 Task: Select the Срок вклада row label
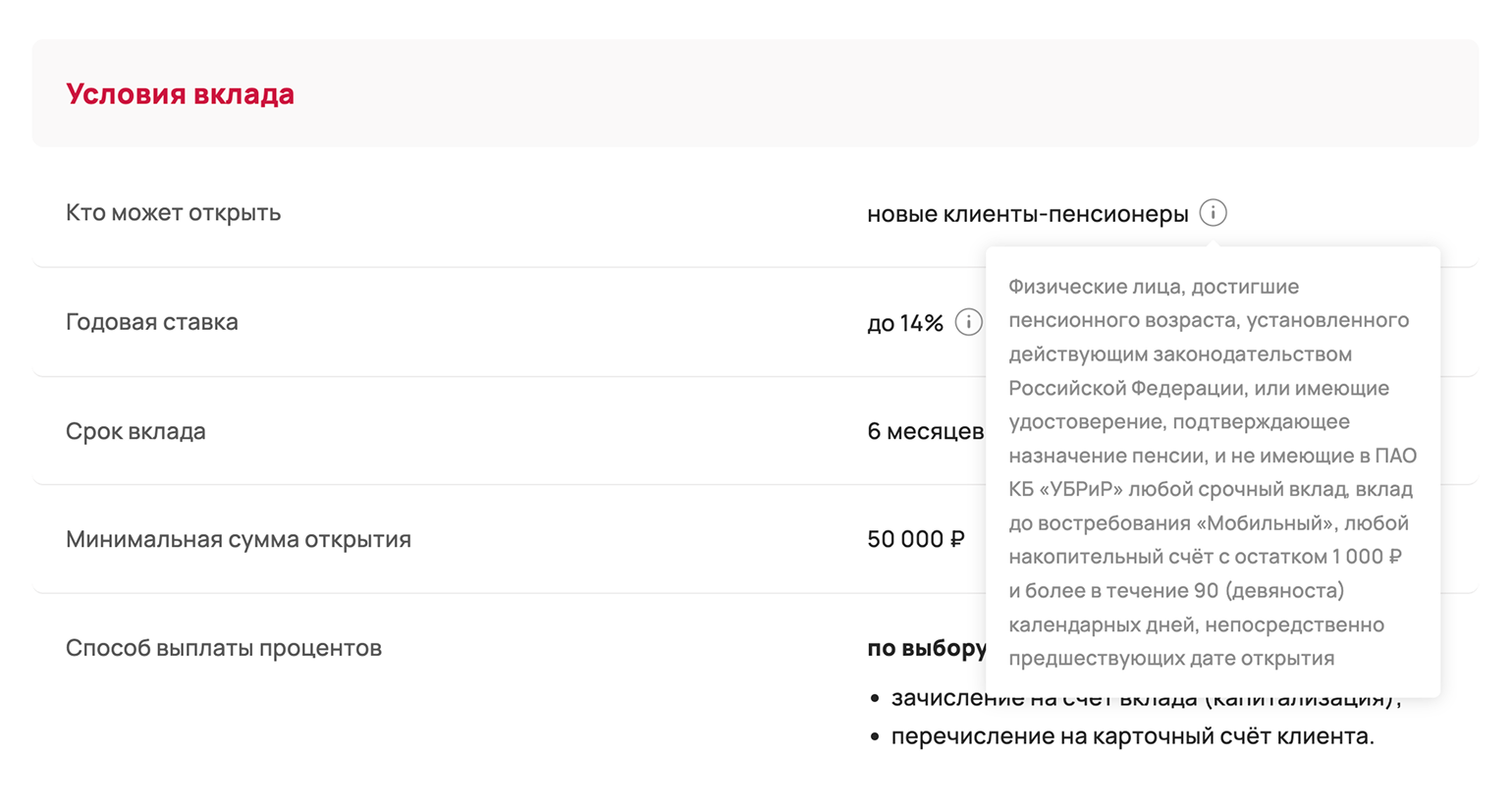point(135,431)
